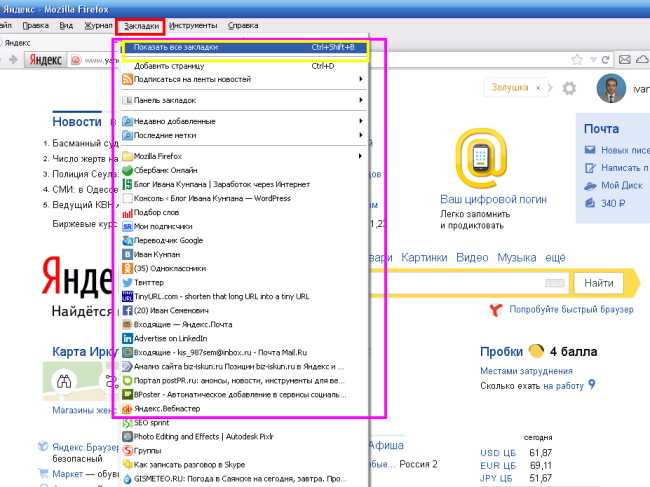Open Входящие inbox.ru Почта Mail.Ru bookmark
Screen dimensions: 650x487
click(244, 353)
